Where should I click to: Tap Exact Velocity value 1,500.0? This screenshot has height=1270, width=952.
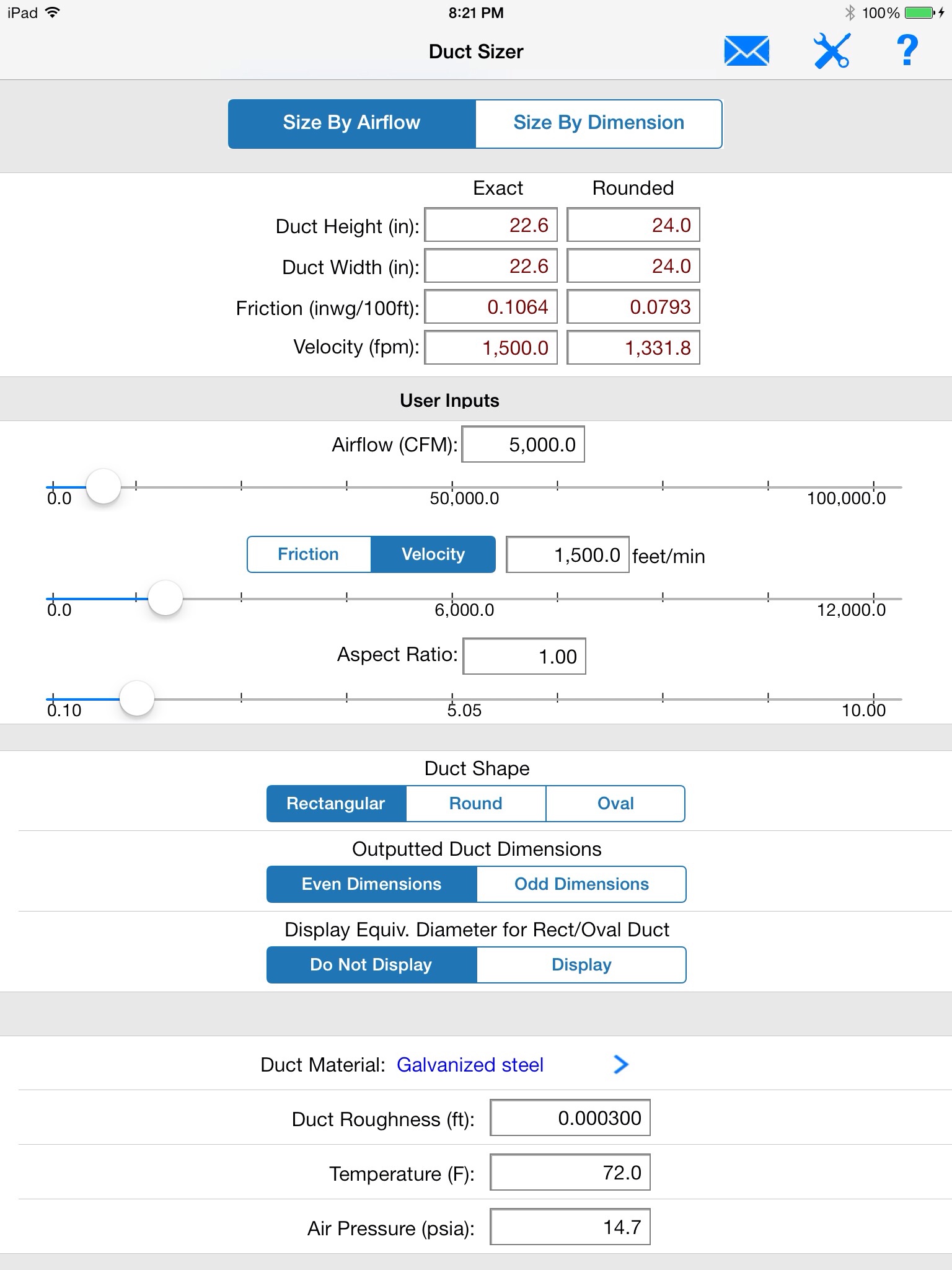(x=491, y=348)
